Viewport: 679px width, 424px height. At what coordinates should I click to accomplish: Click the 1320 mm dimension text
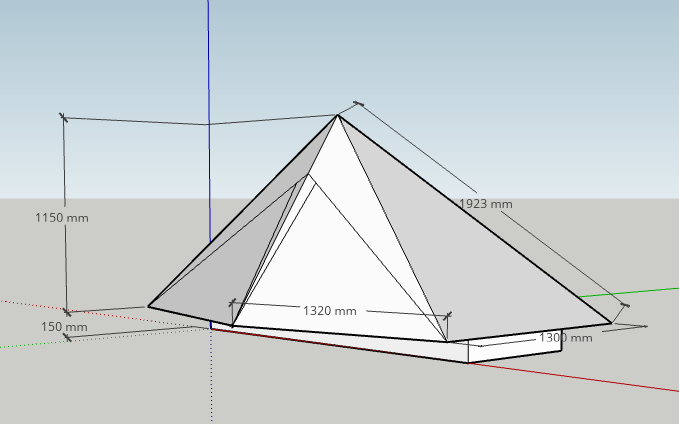click(x=330, y=311)
